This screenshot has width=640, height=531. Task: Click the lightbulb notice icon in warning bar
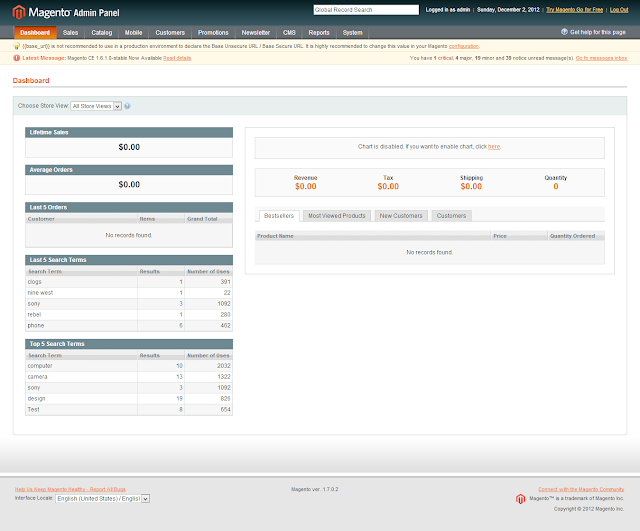coord(16,46)
